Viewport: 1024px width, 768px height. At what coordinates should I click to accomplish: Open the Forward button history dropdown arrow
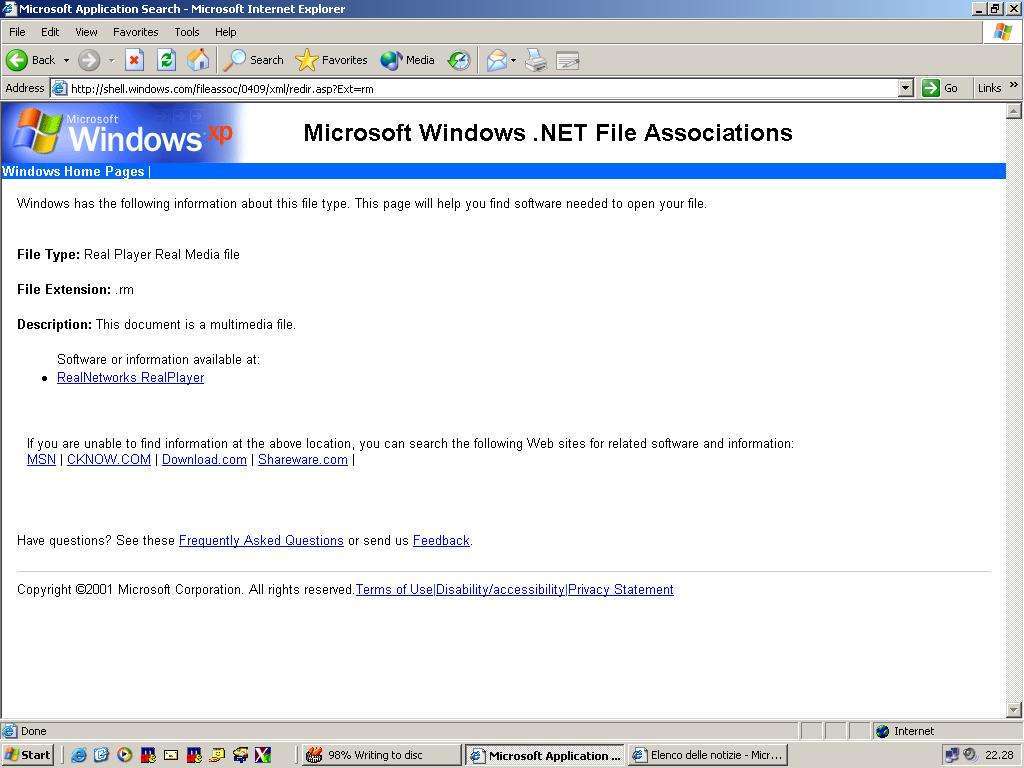[111, 60]
